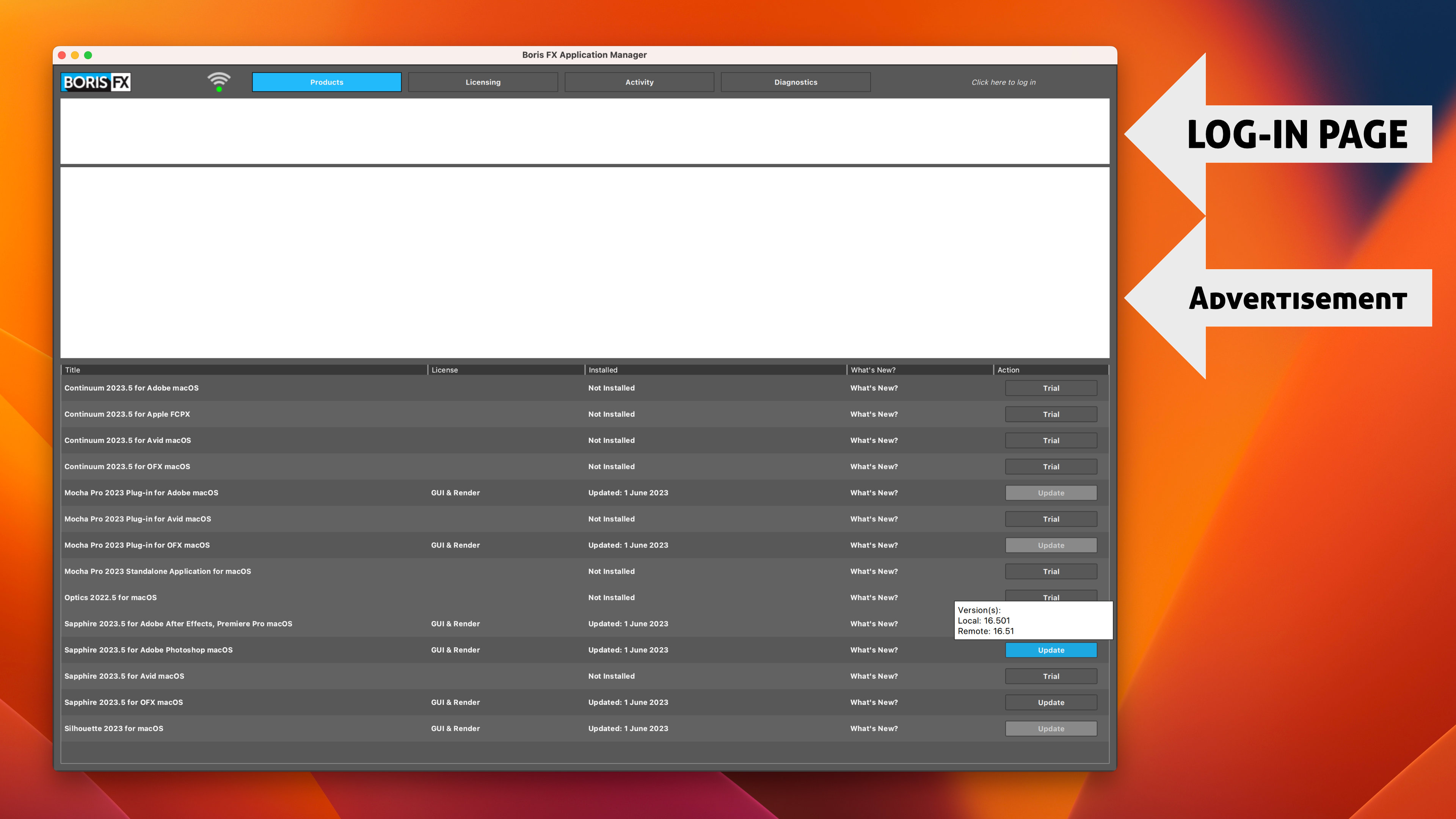
Task: Click the Wi-Fi connection status icon
Action: pos(219,82)
